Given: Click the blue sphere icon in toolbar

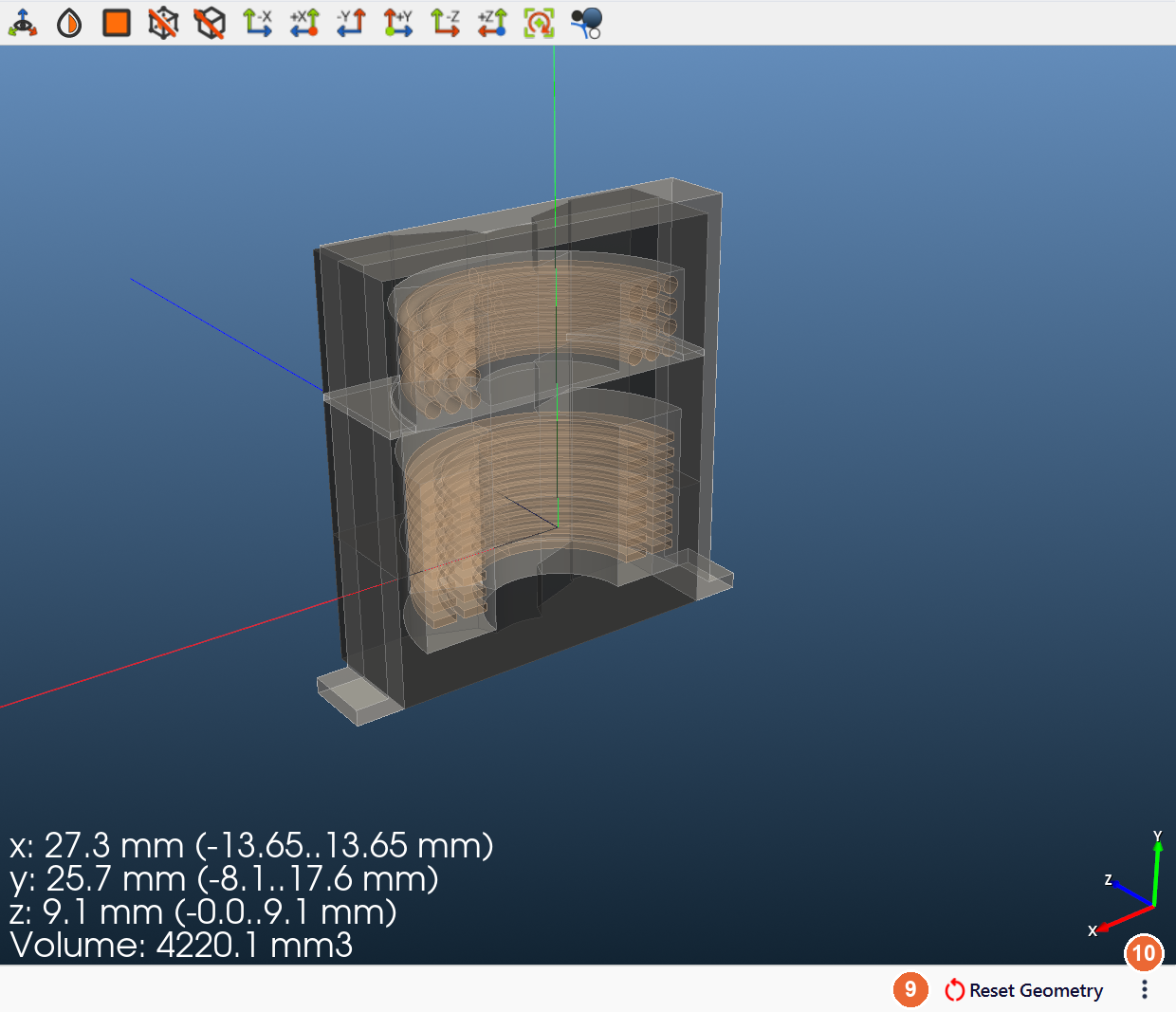Looking at the screenshot, I should pos(587,23).
